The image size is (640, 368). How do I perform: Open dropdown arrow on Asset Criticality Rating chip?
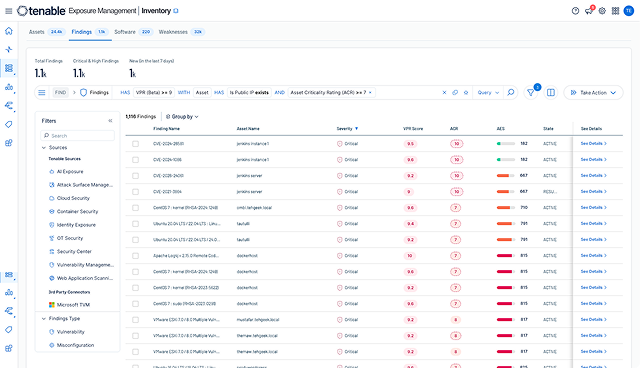coord(370,93)
